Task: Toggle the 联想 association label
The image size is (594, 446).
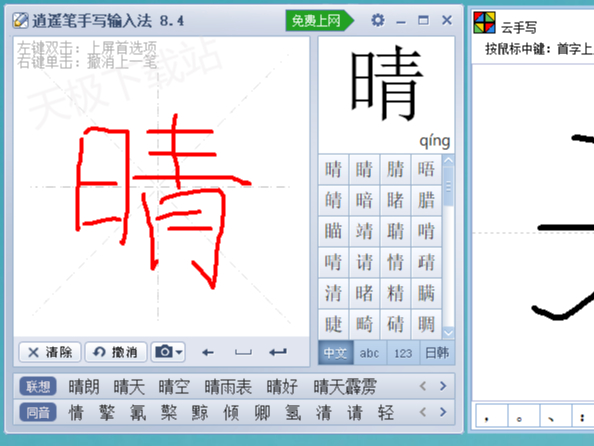Action: click(38, 387)
